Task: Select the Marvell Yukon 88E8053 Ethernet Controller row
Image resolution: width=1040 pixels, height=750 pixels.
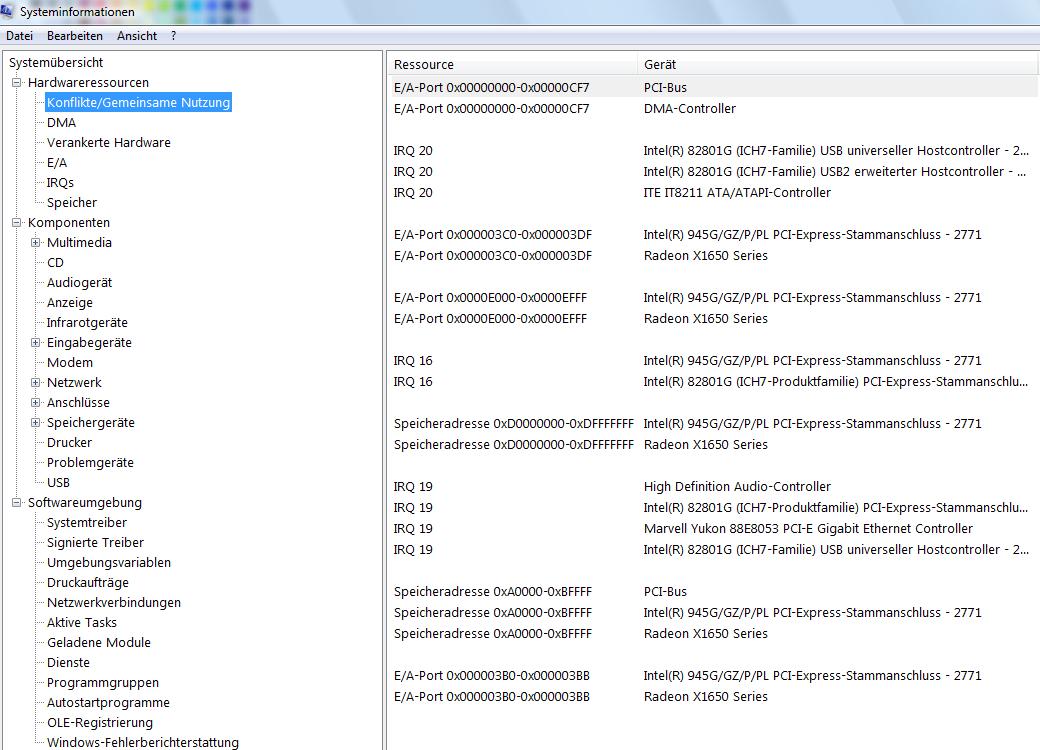Action: [712, 529]
